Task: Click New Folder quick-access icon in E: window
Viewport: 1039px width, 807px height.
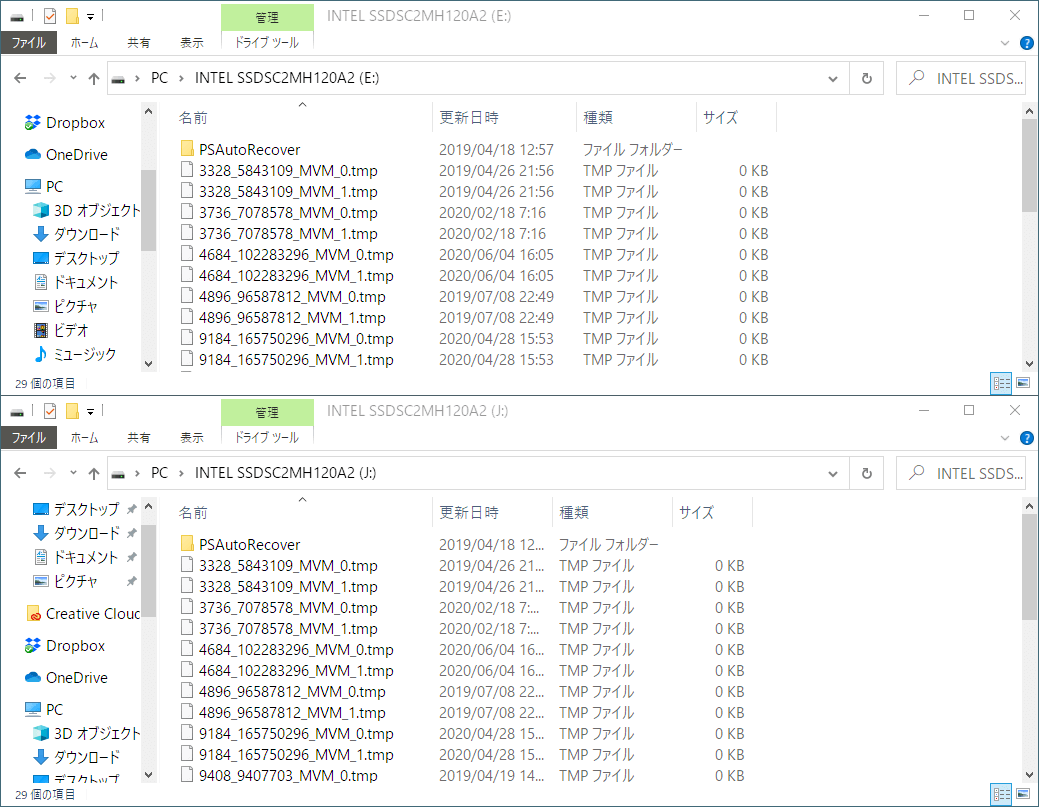Action: pyautogui.click(x=72, y=16)
